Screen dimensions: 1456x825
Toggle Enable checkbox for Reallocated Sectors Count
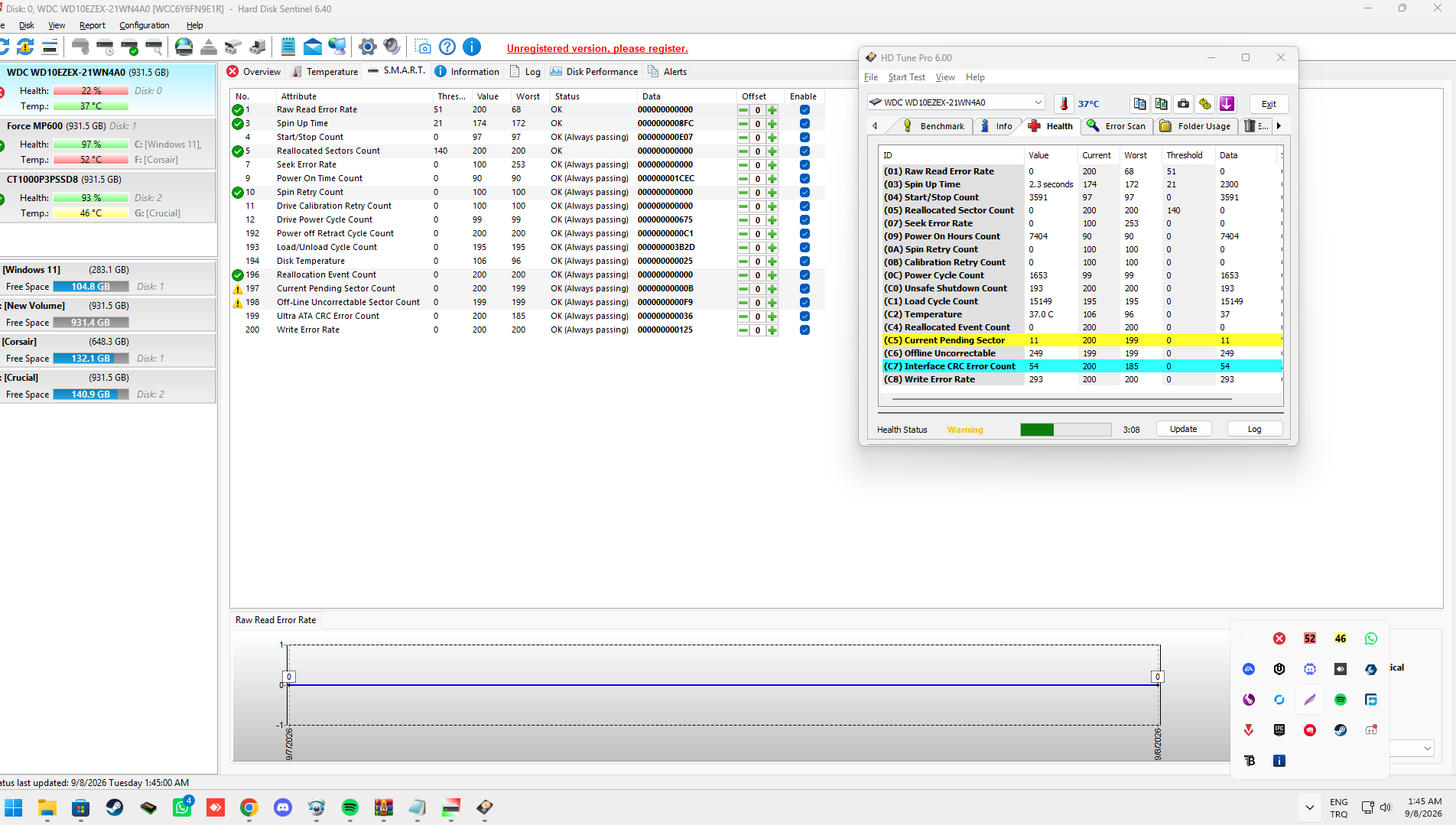pos(804,151)
